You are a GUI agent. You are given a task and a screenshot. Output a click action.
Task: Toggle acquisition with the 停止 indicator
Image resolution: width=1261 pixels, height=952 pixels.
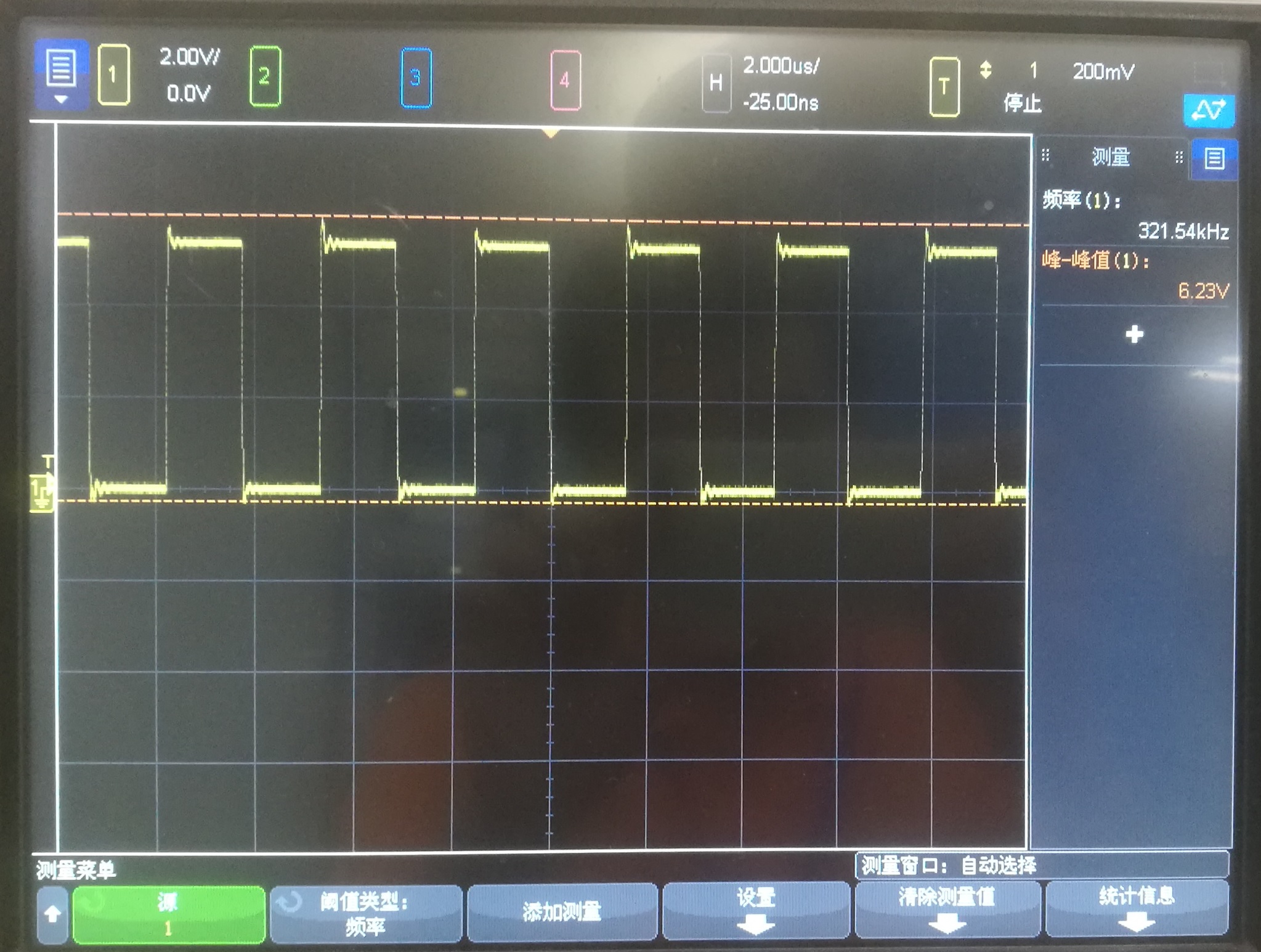tap(1026, 104)
